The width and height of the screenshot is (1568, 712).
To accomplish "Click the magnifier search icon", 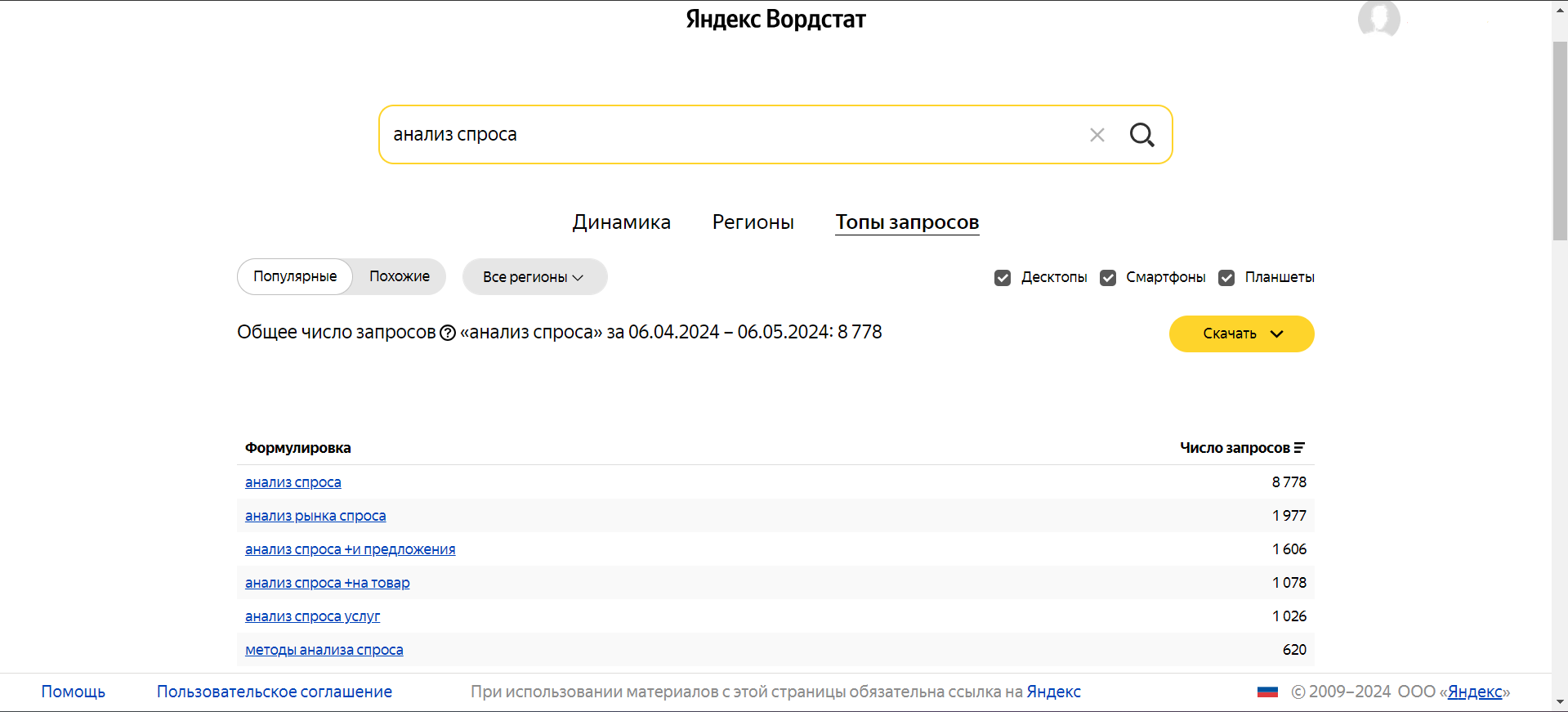I will click(x=1141, y=135).
